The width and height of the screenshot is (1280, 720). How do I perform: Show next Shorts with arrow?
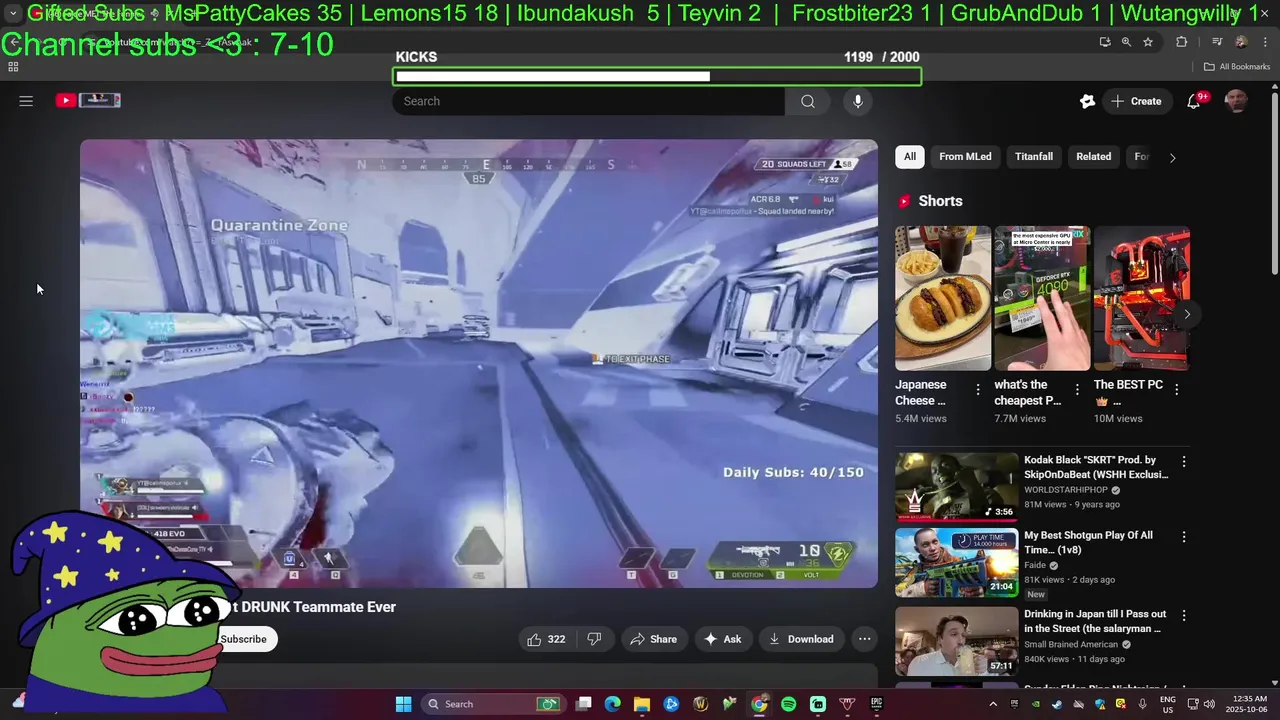click(x=1187, y=314)
